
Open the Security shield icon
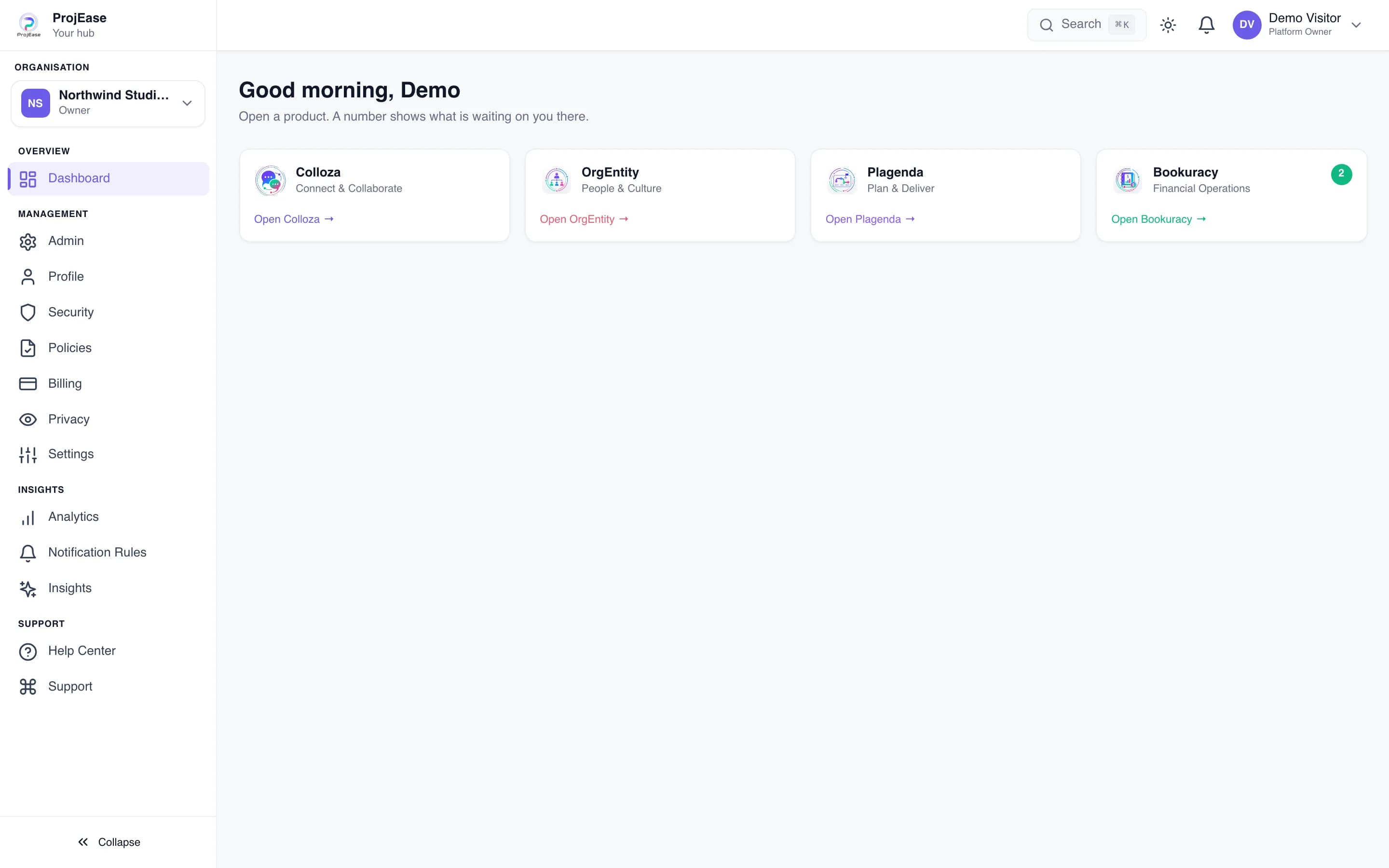[x=27, y=313]
